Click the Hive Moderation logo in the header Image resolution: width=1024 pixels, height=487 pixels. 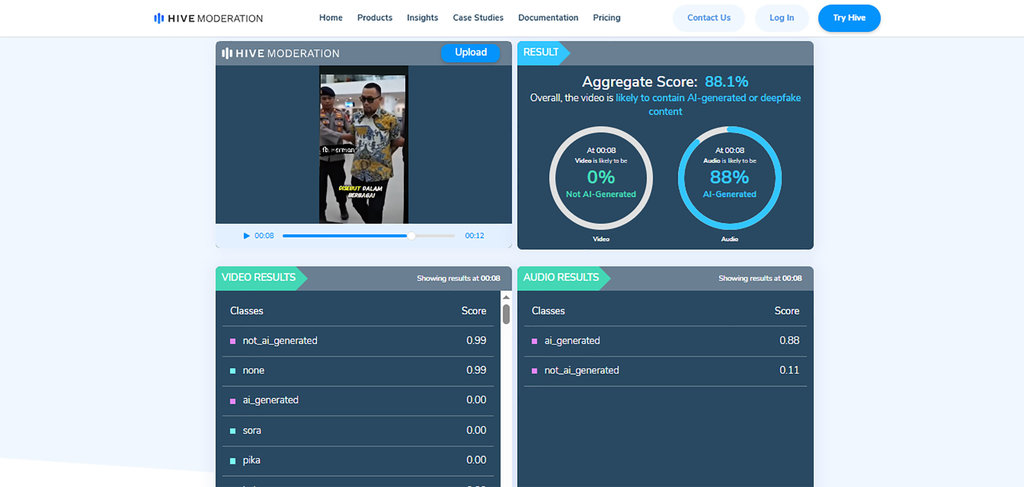click(x=208, y=18)
